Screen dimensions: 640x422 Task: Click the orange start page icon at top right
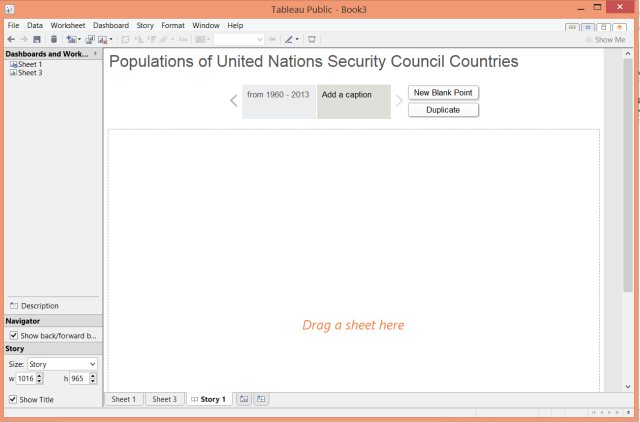pyautogui.click(x=620, y=28)
